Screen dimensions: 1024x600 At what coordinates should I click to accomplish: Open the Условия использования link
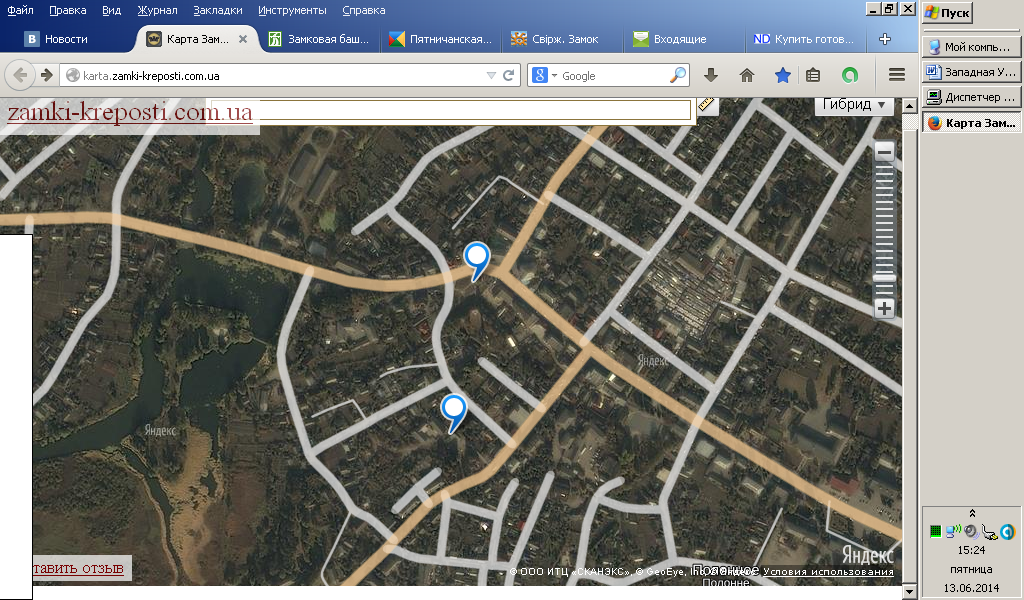pyautogui.click(x=828, y=571)
